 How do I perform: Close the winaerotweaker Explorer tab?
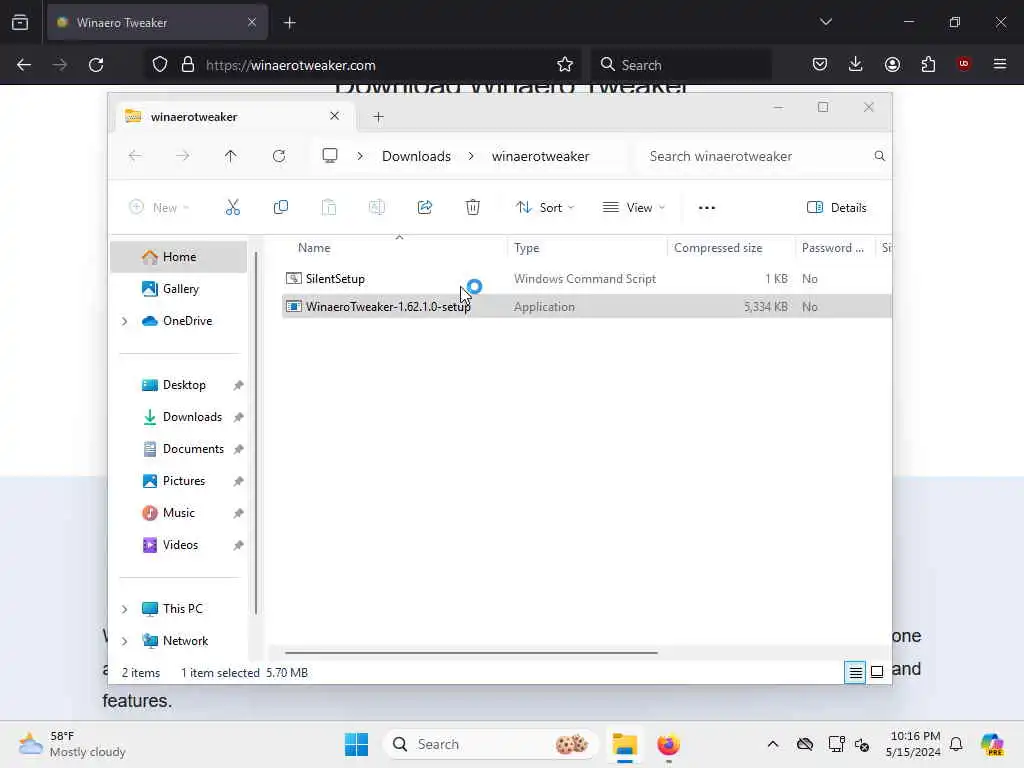coord(334,116)
